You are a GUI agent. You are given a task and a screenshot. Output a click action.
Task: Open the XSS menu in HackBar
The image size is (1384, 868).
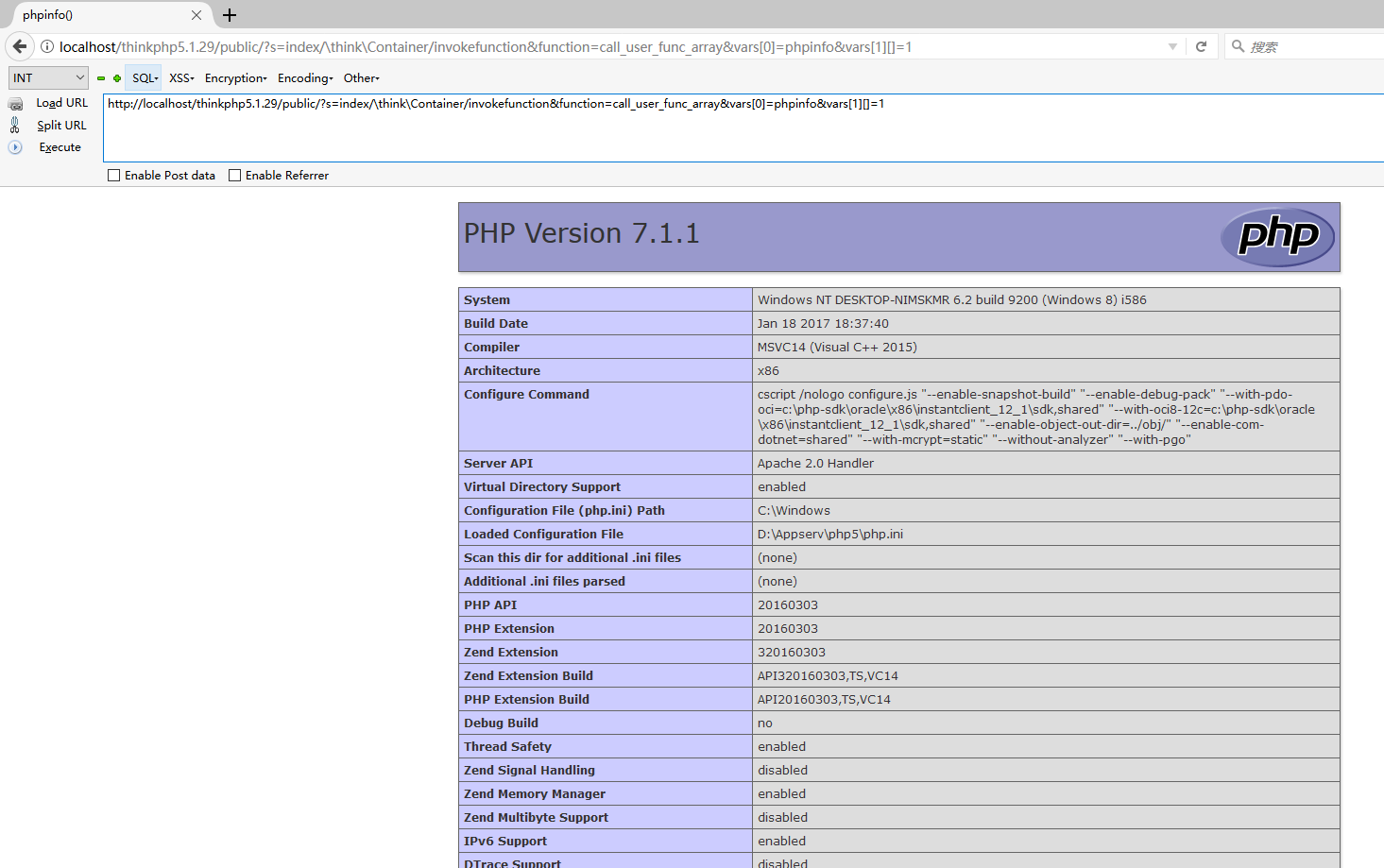pyautogui.click(x=181, y=78)
